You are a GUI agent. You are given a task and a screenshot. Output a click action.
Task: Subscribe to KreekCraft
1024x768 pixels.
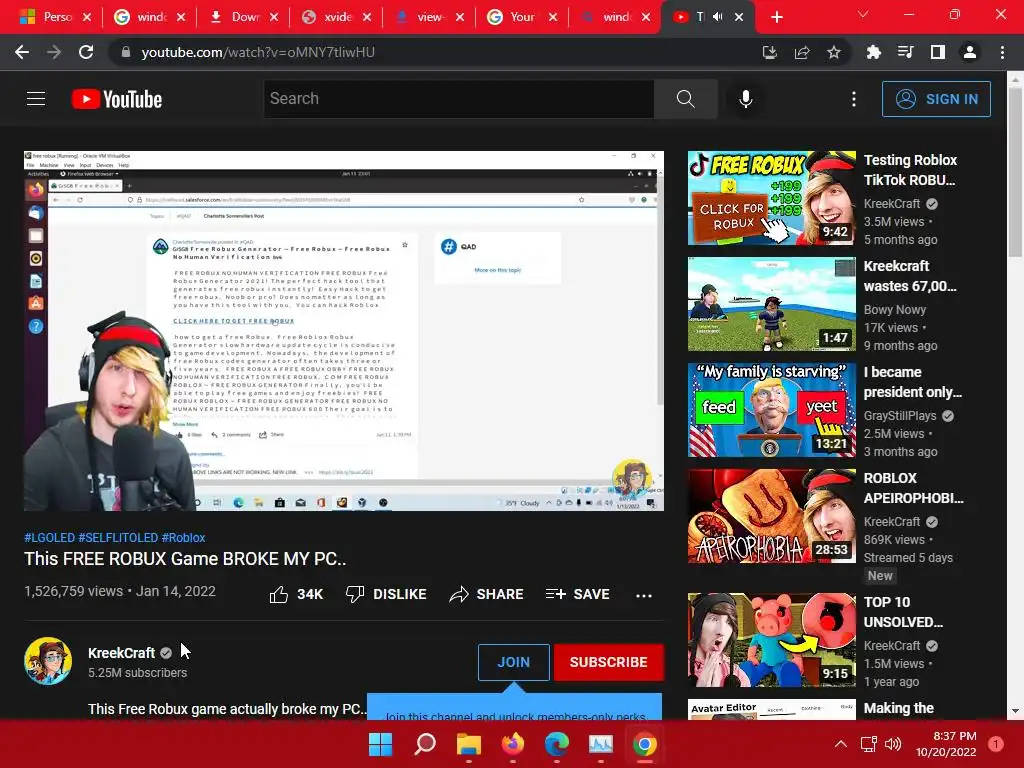609,662
